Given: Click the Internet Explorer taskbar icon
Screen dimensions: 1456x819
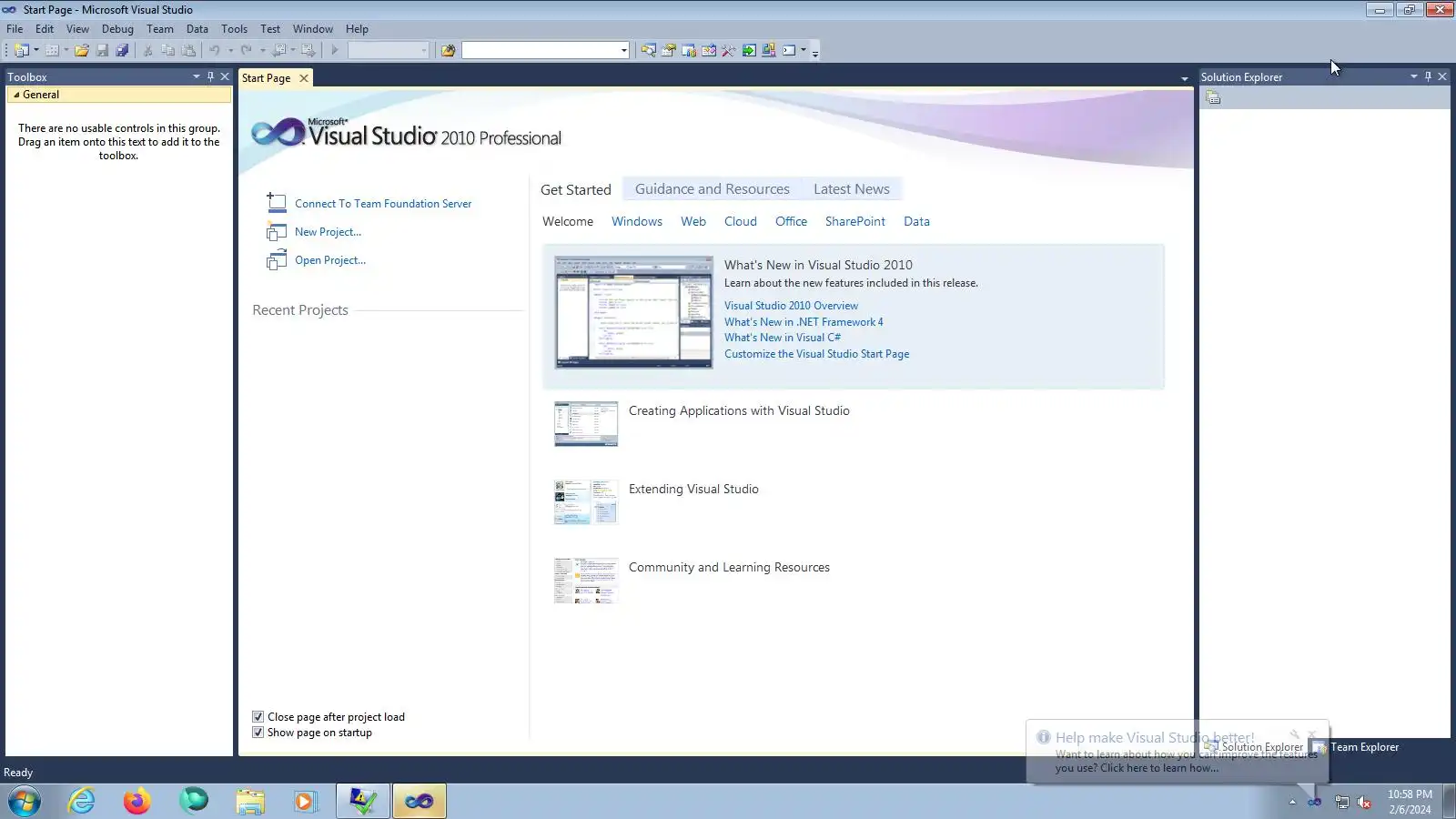Looking at the screenshot, I should tap(81, 801).
